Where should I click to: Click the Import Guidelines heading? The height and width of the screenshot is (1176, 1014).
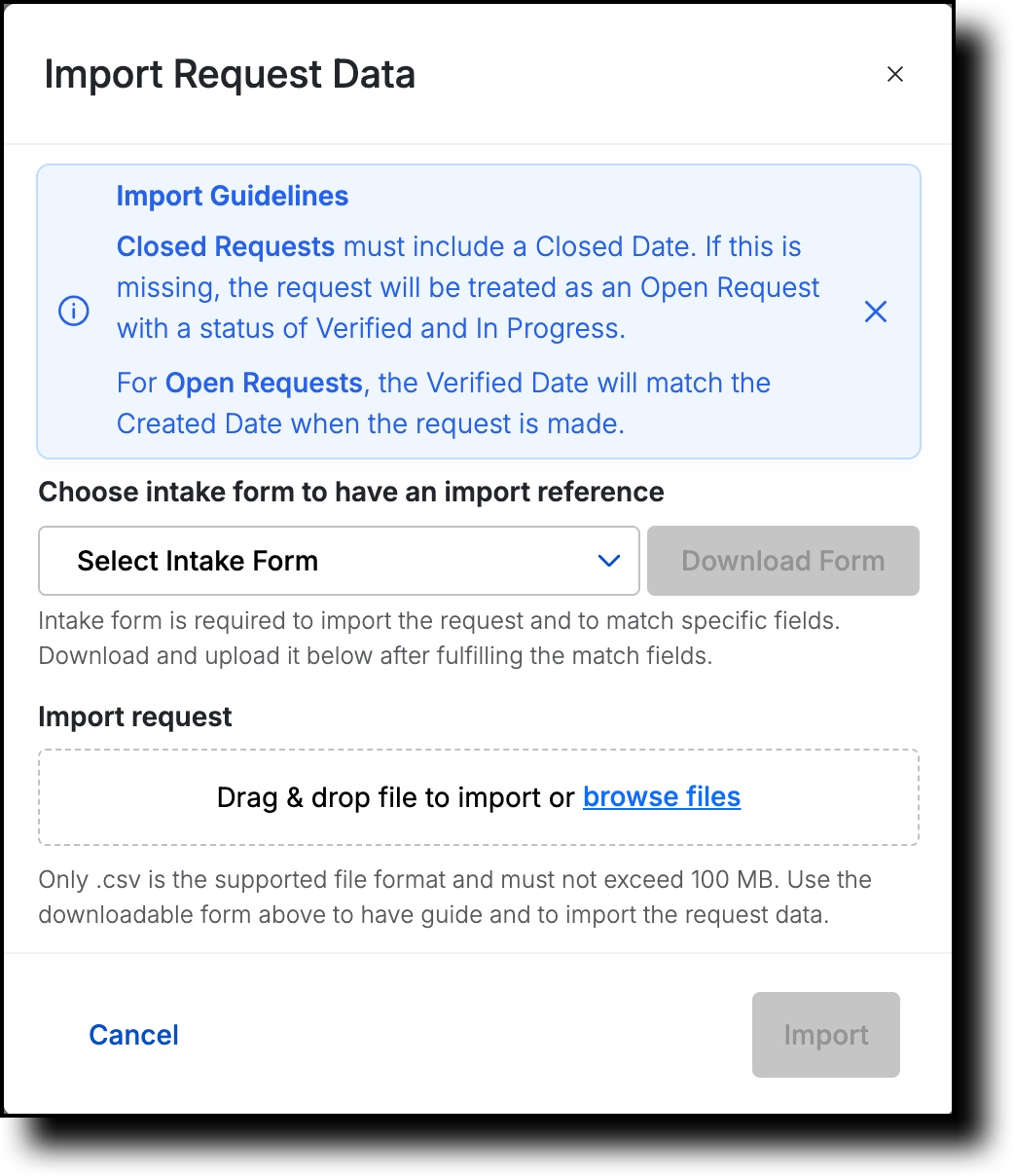point(232,196)
